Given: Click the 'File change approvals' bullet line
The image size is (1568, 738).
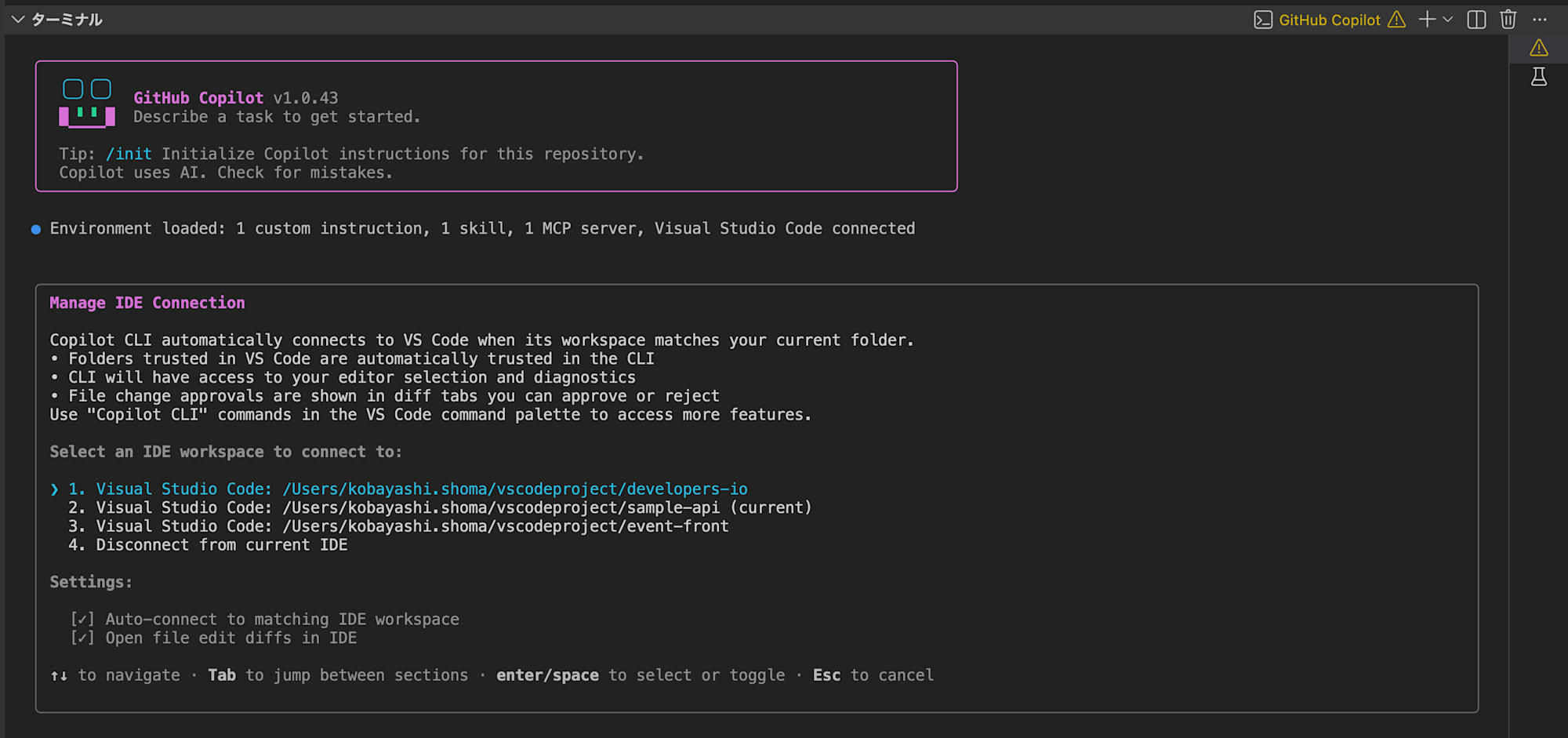Looking at the screenshot, I should point(384,397).
